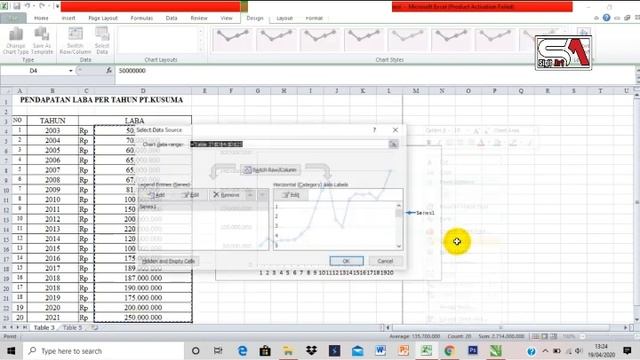Expand quick access toolbar customize arrow

coord(57,6)
